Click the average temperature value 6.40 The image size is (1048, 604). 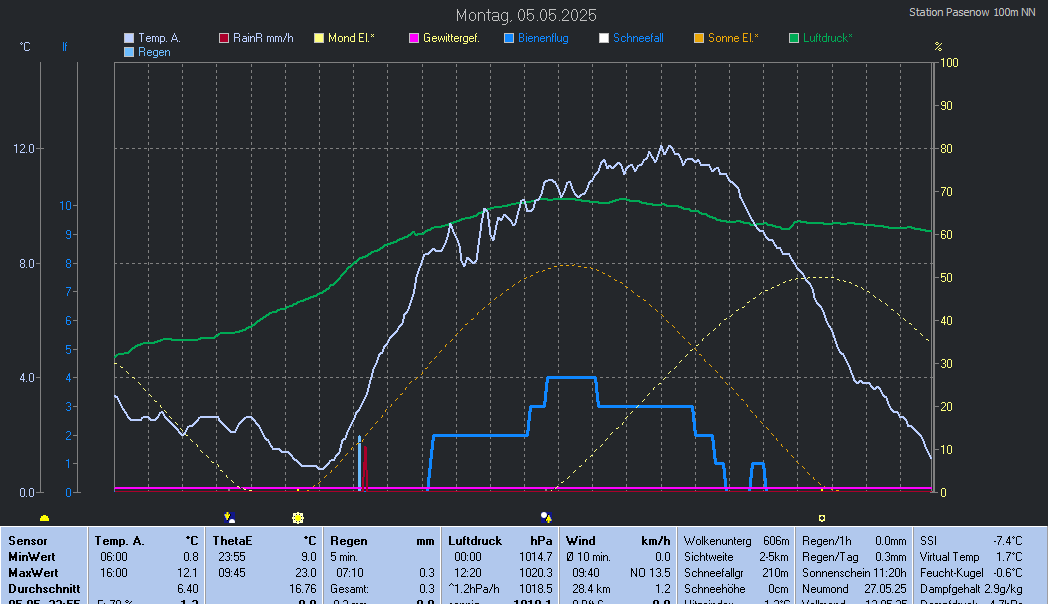(188, 589)
